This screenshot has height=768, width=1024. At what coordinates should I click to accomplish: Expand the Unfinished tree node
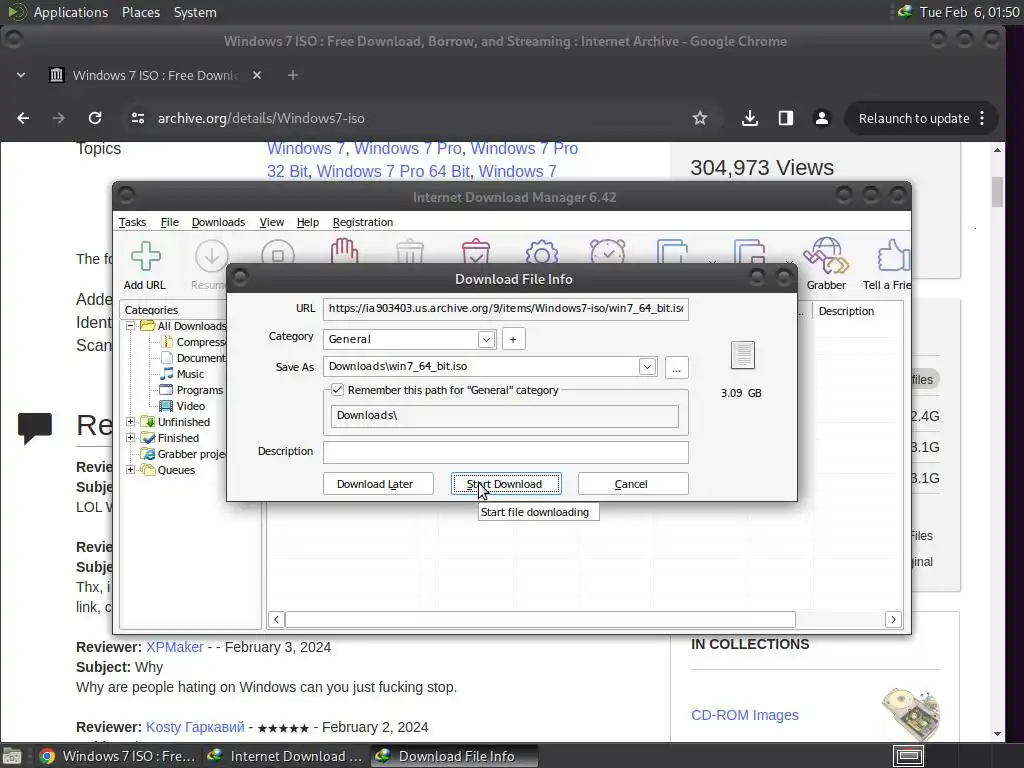(x=131, y=422)
